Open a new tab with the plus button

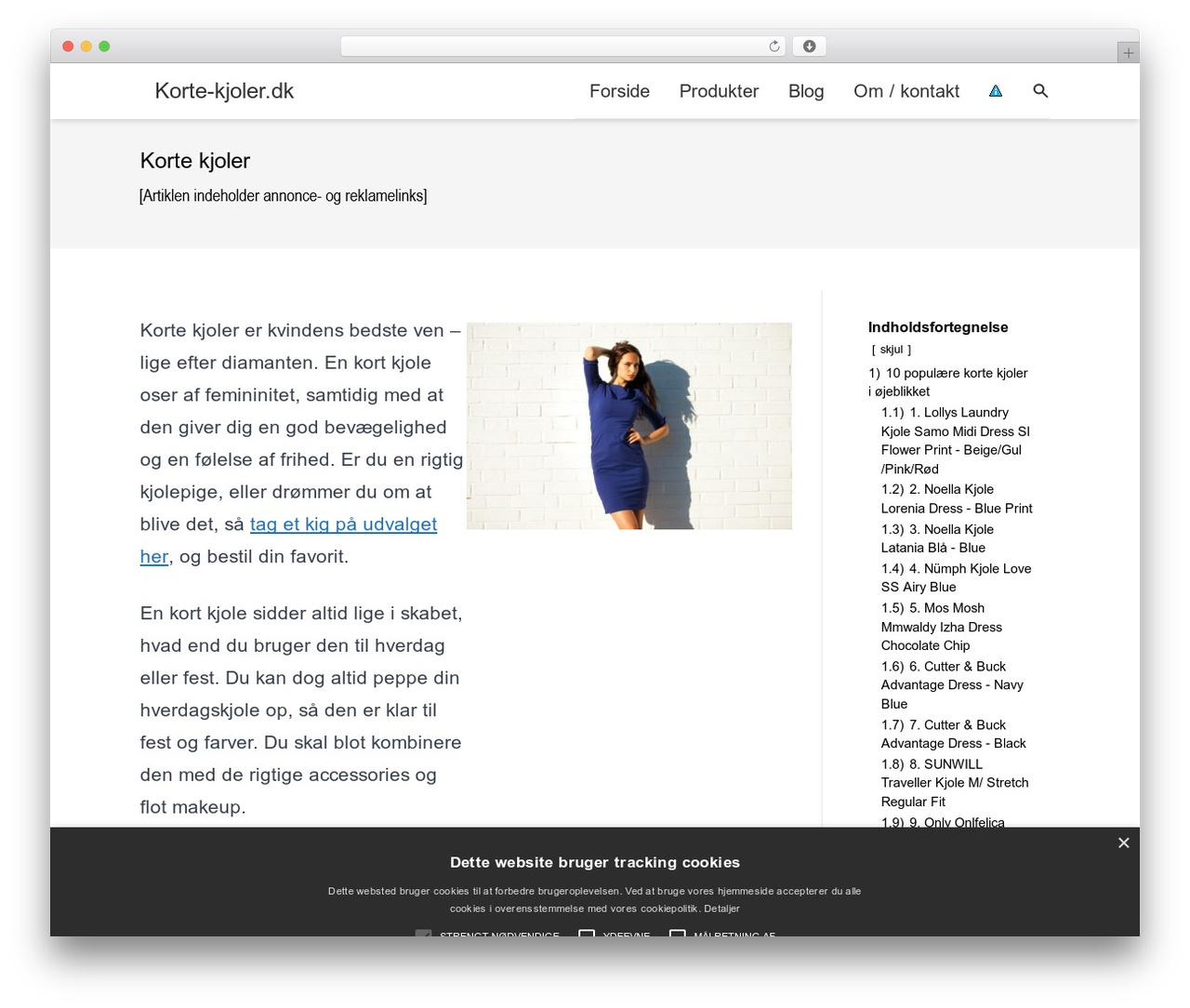[x=1128, y=53]
